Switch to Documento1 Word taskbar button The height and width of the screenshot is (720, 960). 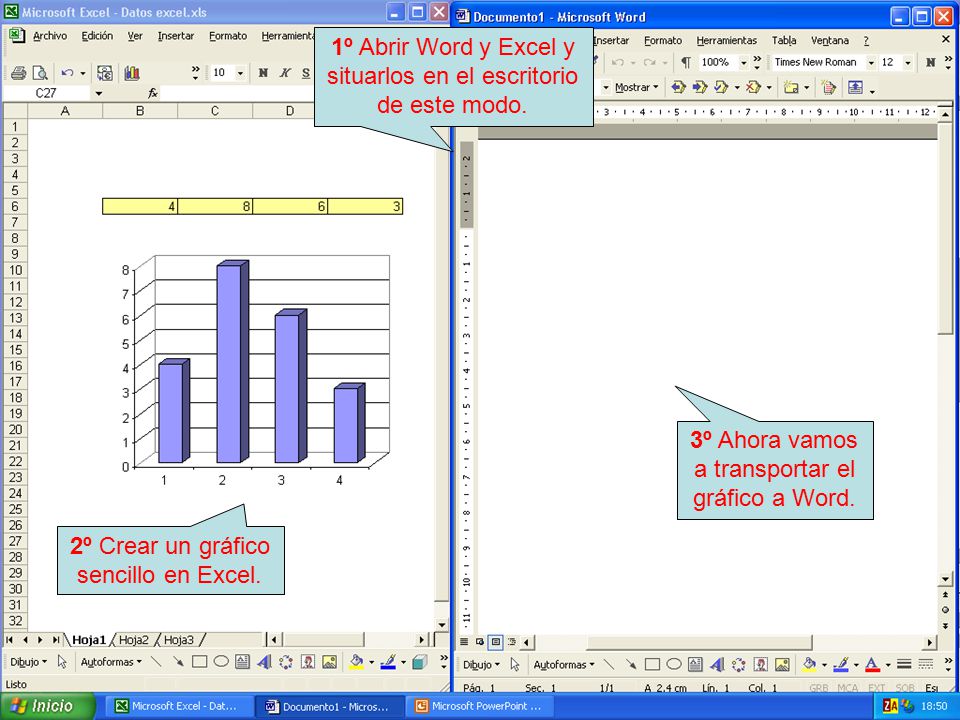tap(329, 706)
